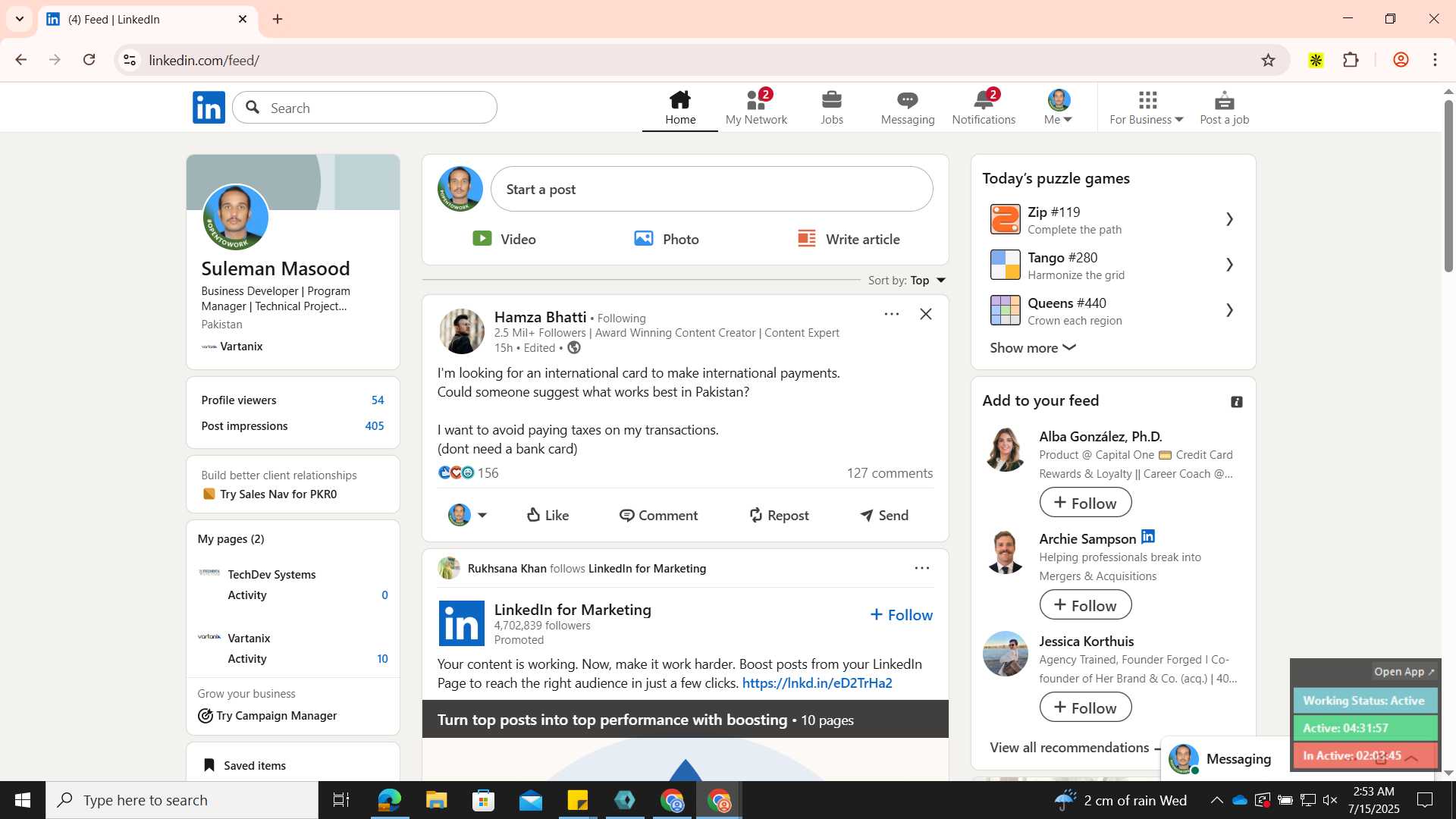1456x819 pixels.
Task: Open the view site information icon
Action: coord(130,60)
